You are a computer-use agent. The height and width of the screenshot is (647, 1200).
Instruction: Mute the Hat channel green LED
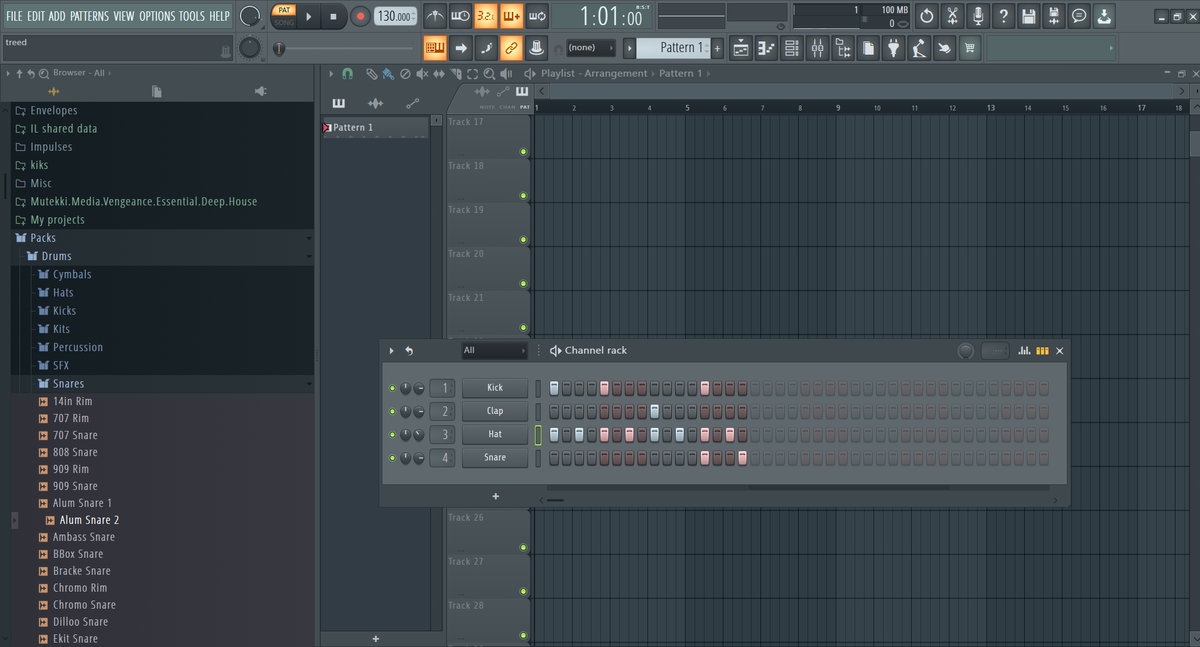[392, 435]
